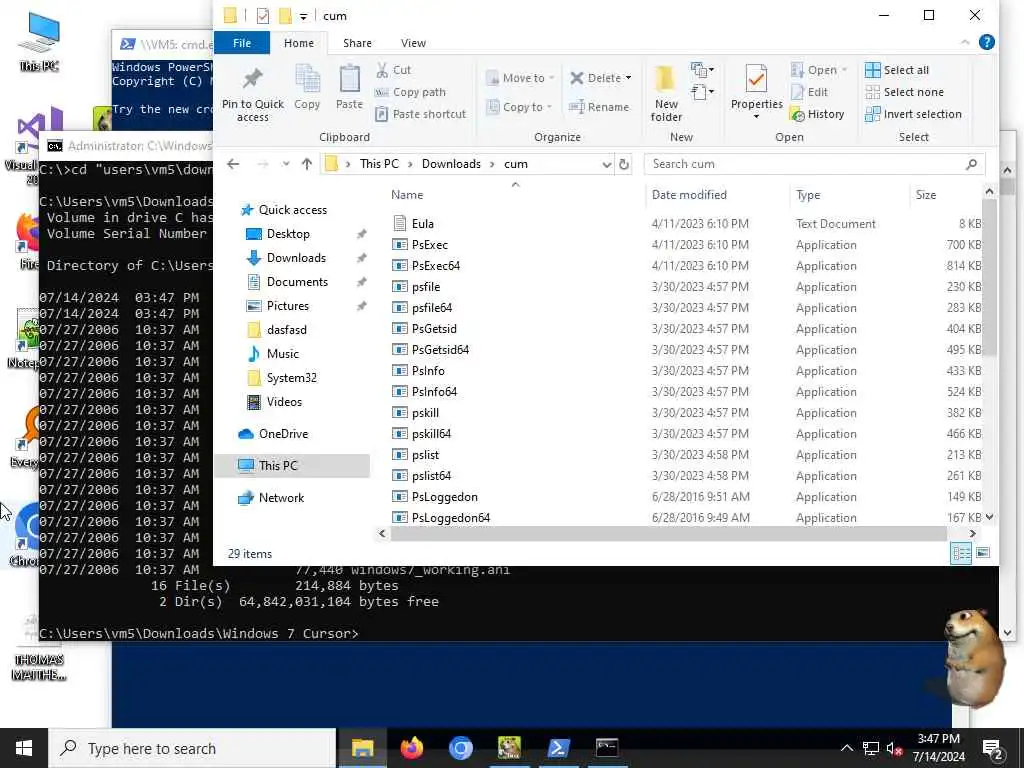This screenshot has height=768, width=1024.
Task: Open Customize Quick Access Toolbar dropdown
Action: (304, 16)
